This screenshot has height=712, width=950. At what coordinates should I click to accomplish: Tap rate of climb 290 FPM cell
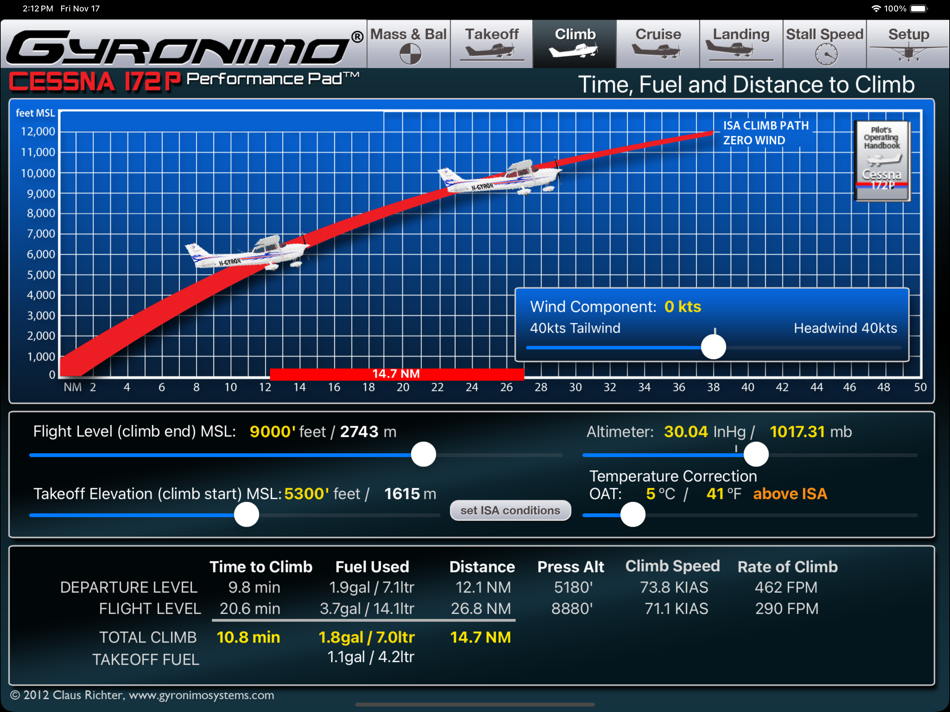pyautogui.click(x=786, y=608)
